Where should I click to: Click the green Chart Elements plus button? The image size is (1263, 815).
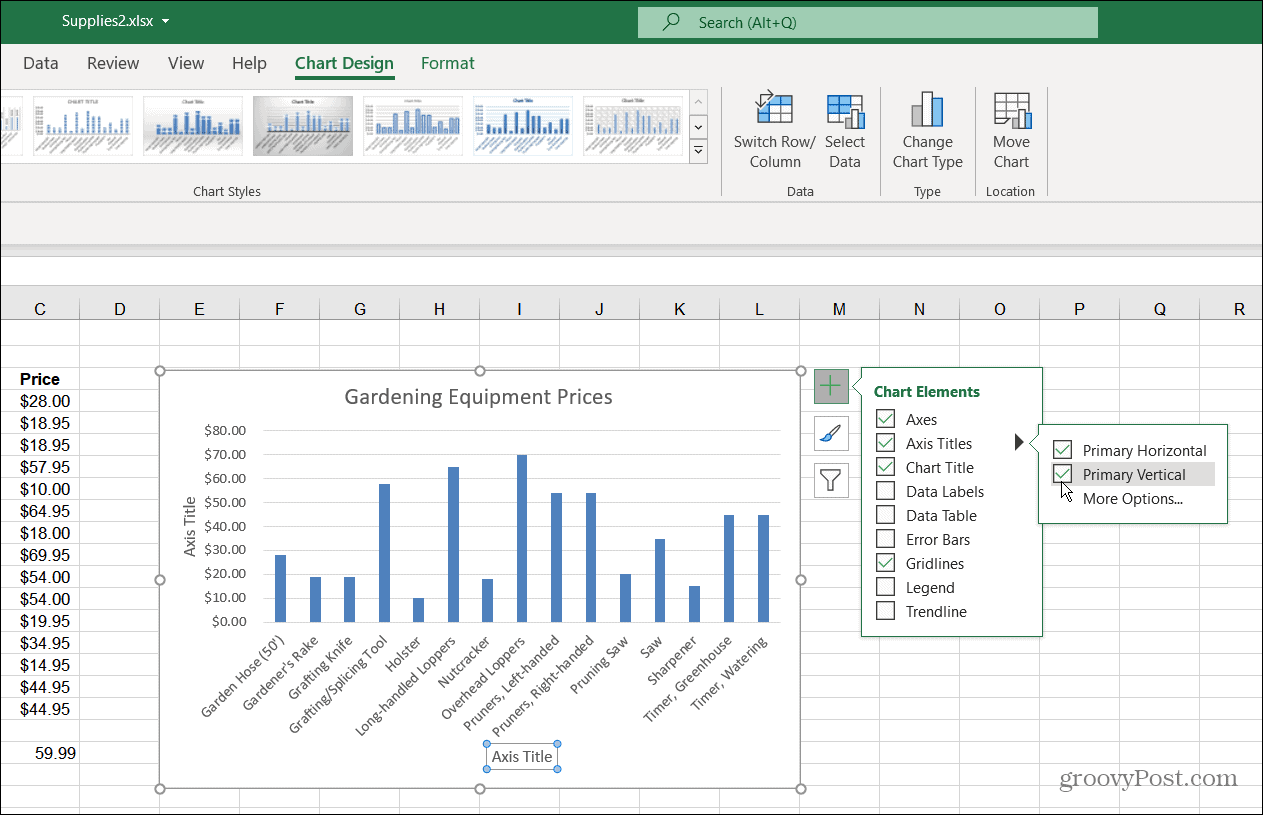(x=831, y=385)
